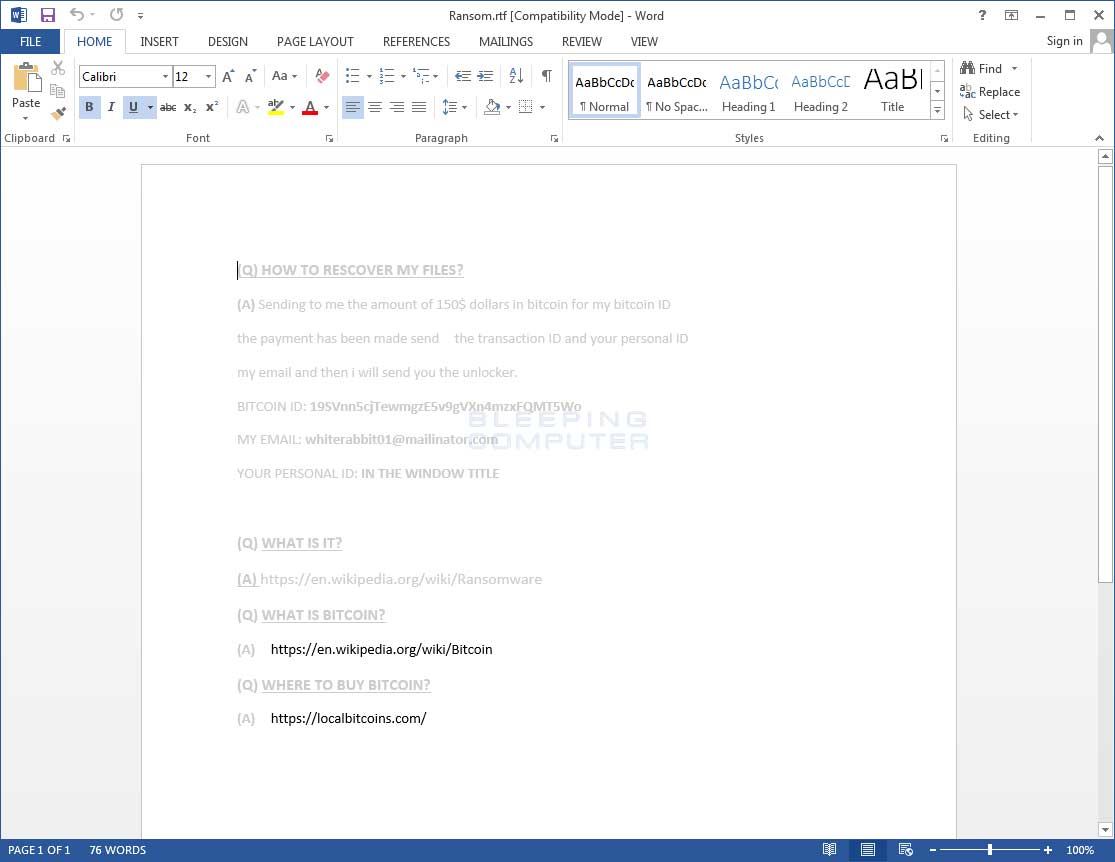Apply yellow text highlight color
Screen dimensions: 1115x862
pos(276,107)
